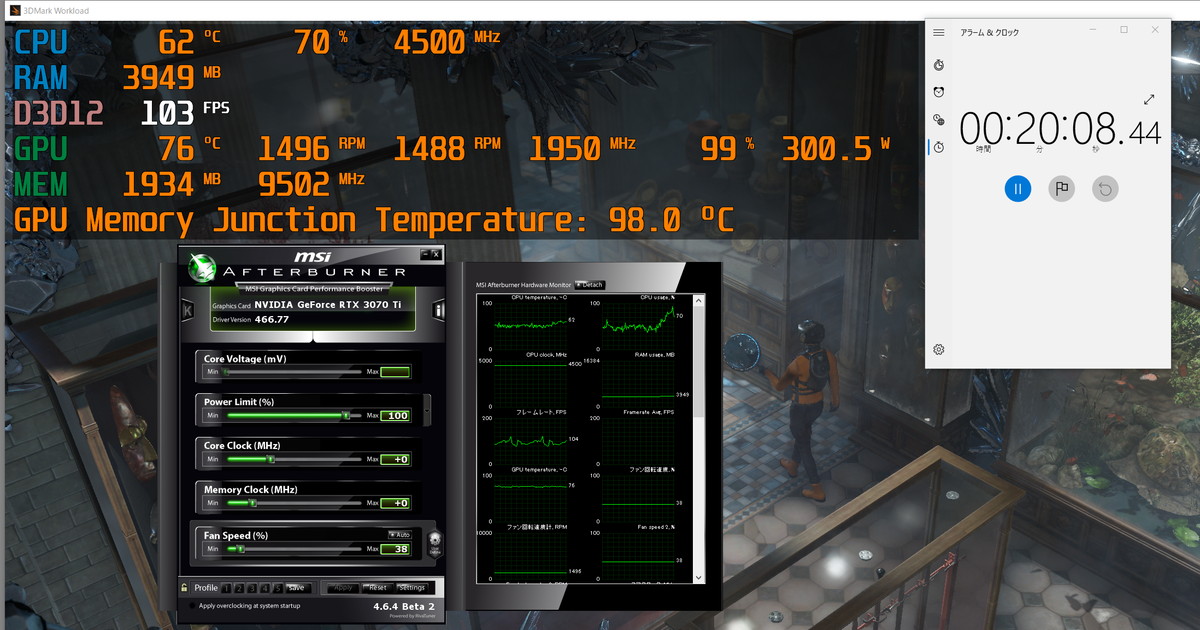Toggle Apply overclocking at system startup
Screen dimensions: 1200x630
(192, 606)
